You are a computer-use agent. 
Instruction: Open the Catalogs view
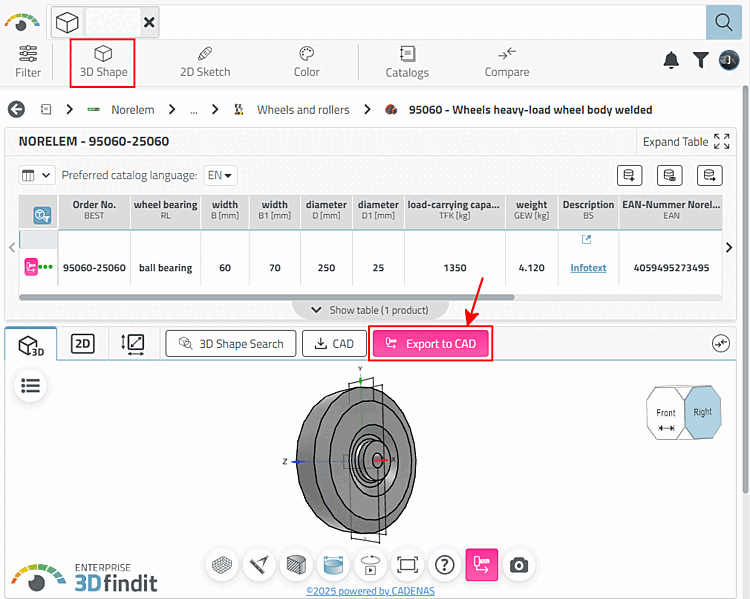(x=407, y=62)
